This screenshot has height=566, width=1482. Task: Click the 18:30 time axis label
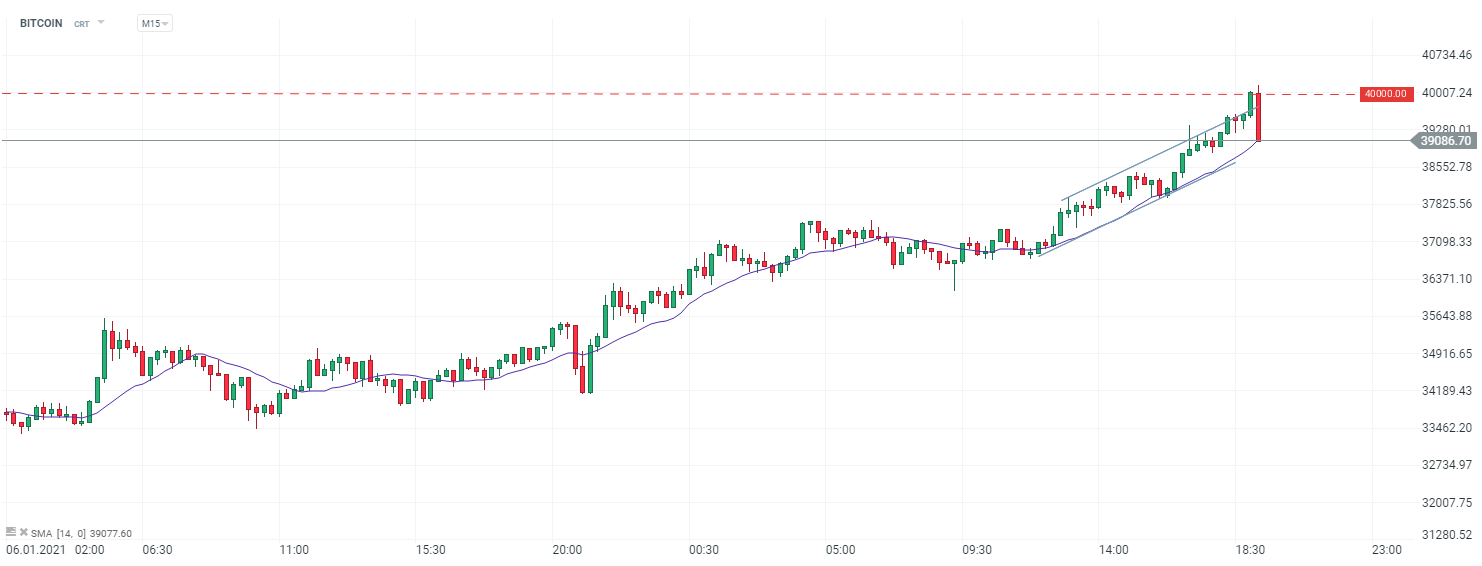point(1250,550)
